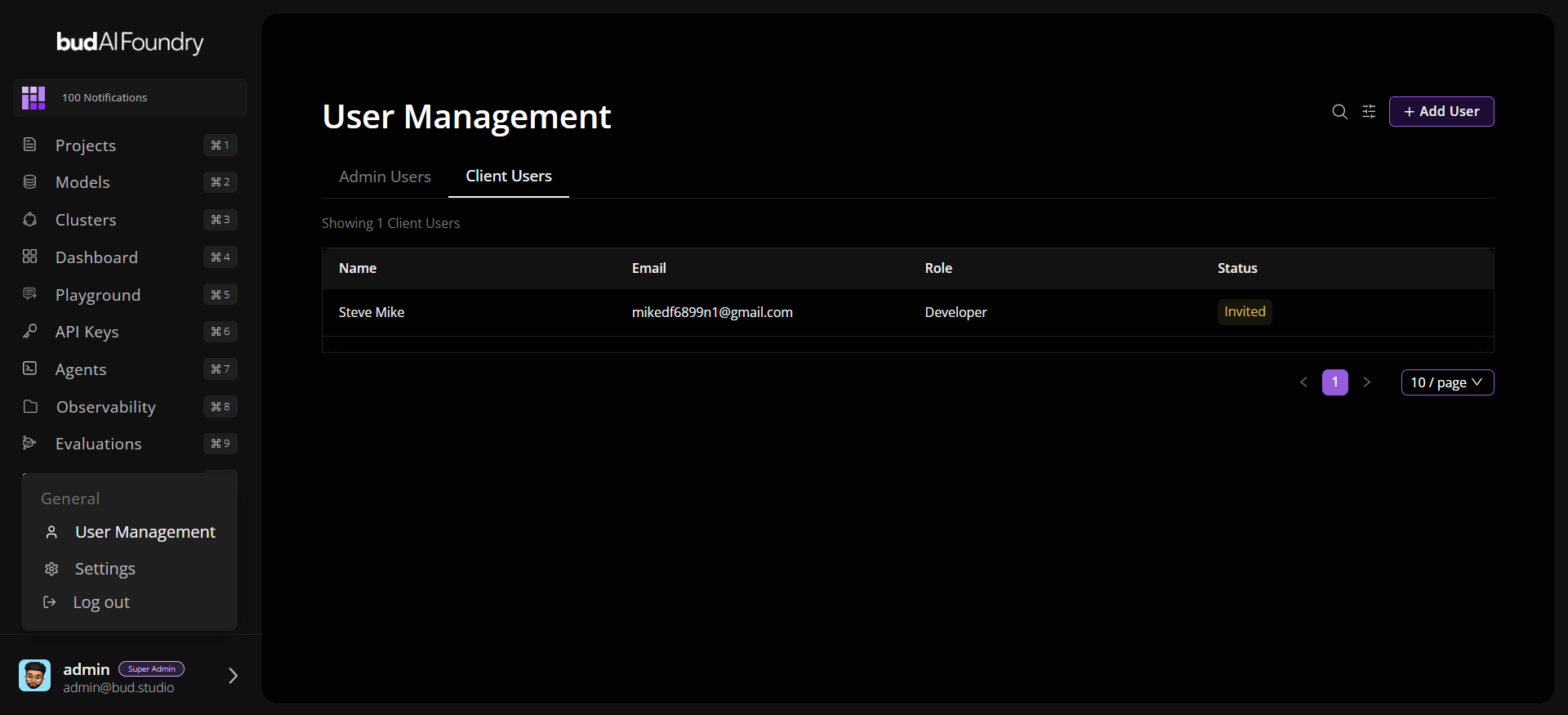Click the Models database icon
The width and height of the screenshot is (1568, 715).
30,181
